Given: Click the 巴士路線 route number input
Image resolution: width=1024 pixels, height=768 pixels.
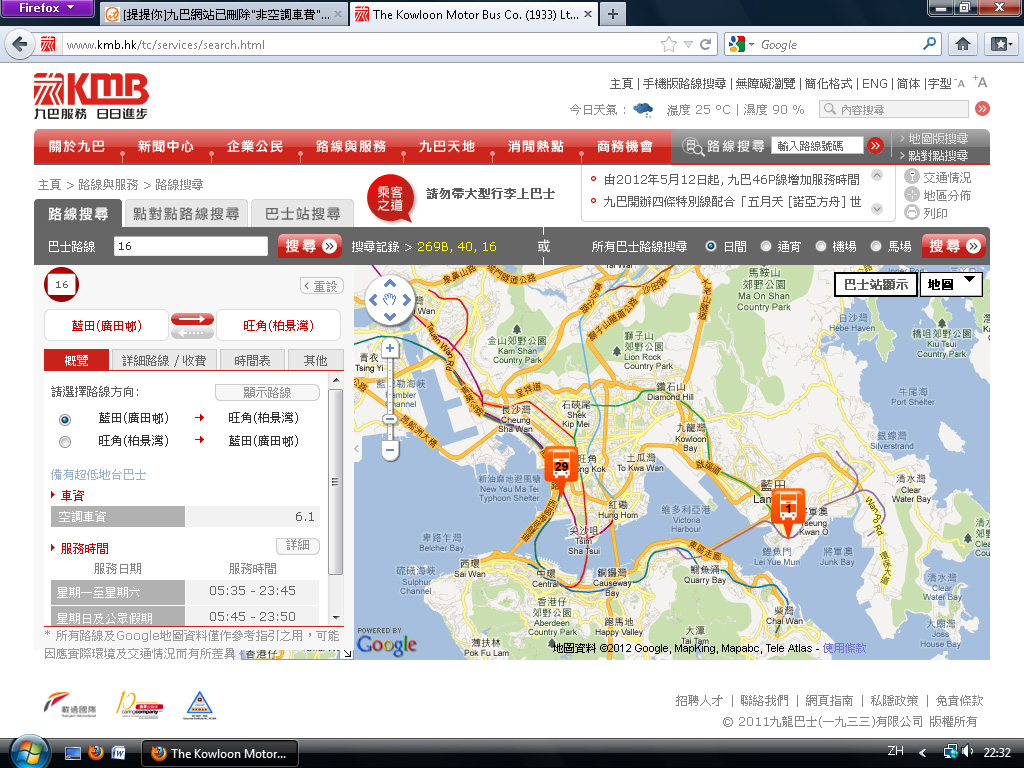Looking at the screenshot, I should tap(191, 246).
